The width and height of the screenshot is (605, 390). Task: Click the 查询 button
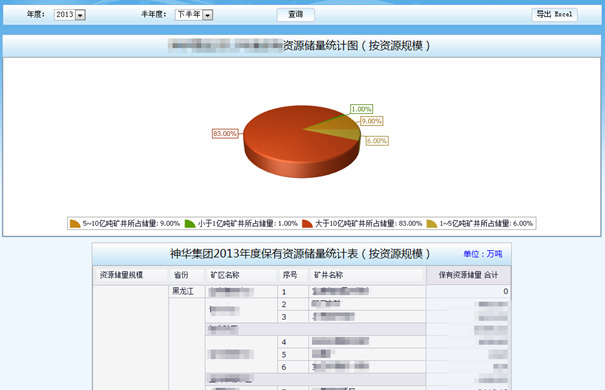296,15
